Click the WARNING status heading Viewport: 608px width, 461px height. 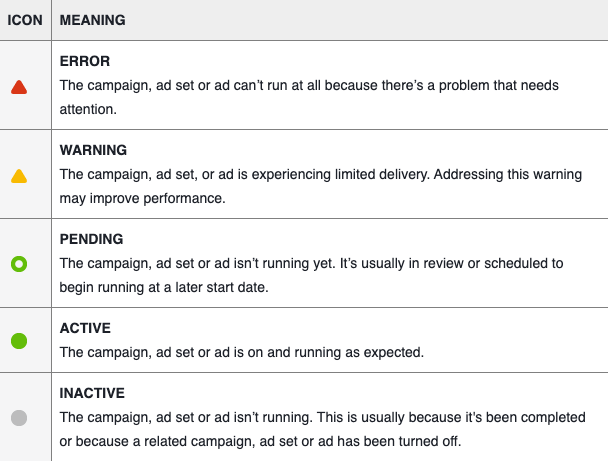(93, 150)
